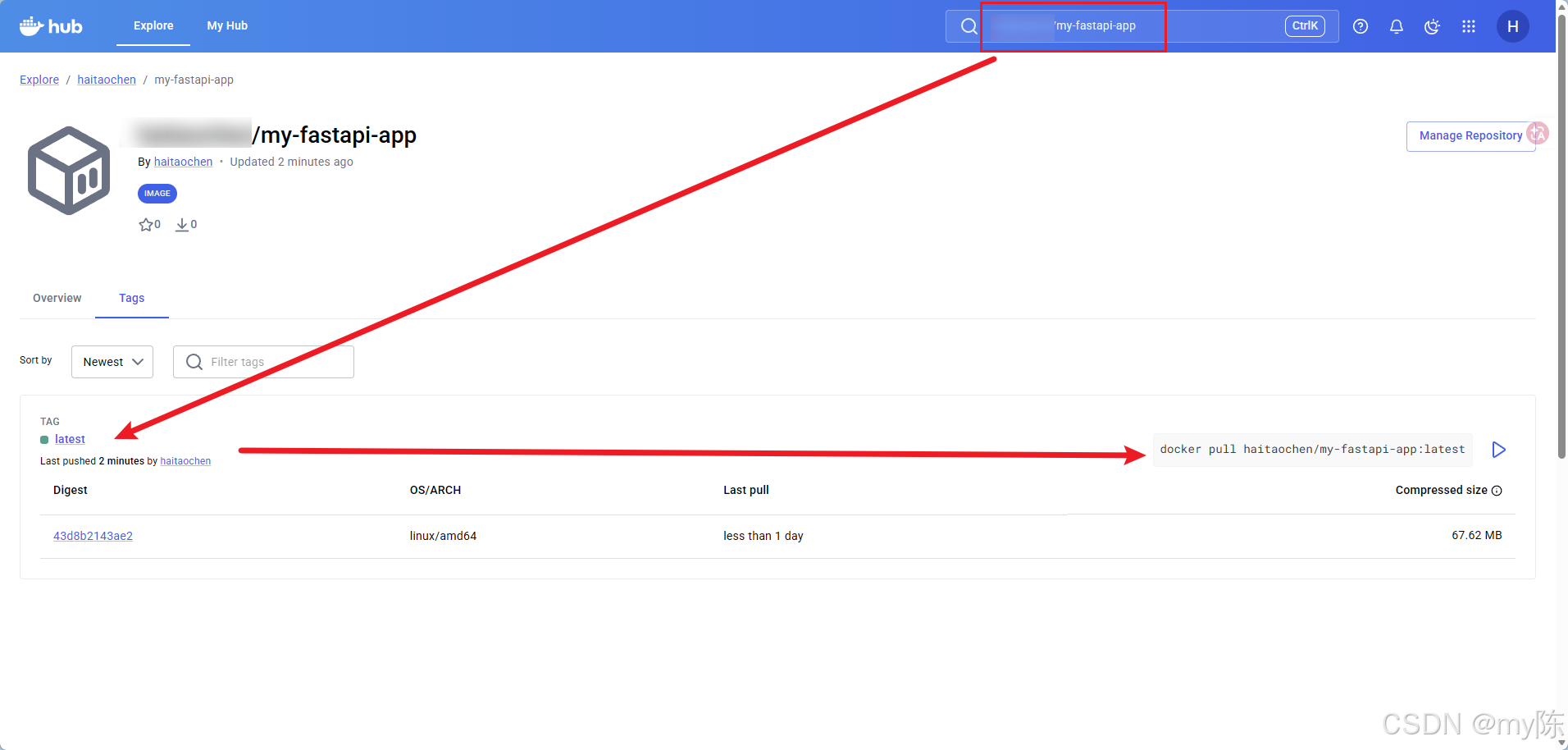
Task: Click the Filter tags input field
Action: pyautogui.click(x=263, y=362)
